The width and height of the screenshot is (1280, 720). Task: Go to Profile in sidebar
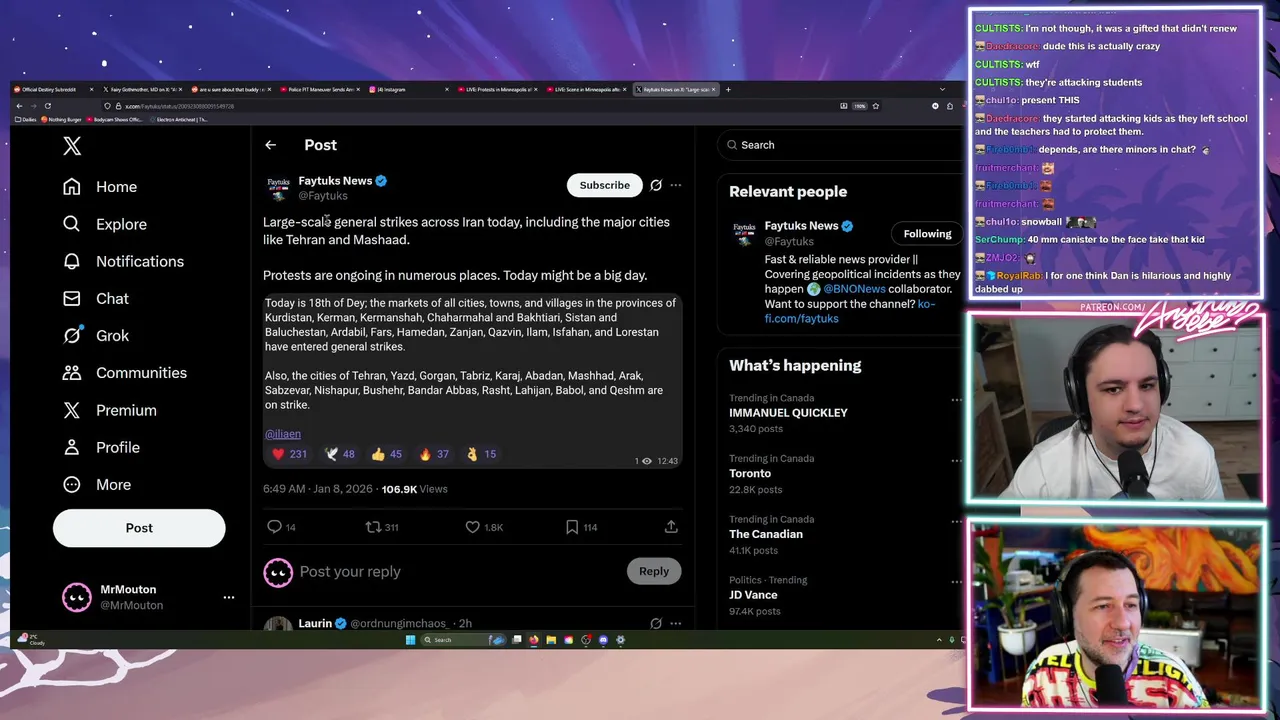[x=100, y=447]
